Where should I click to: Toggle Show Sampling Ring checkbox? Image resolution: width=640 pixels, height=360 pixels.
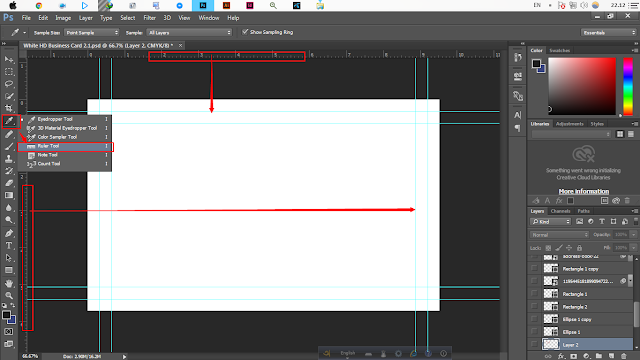245,32
